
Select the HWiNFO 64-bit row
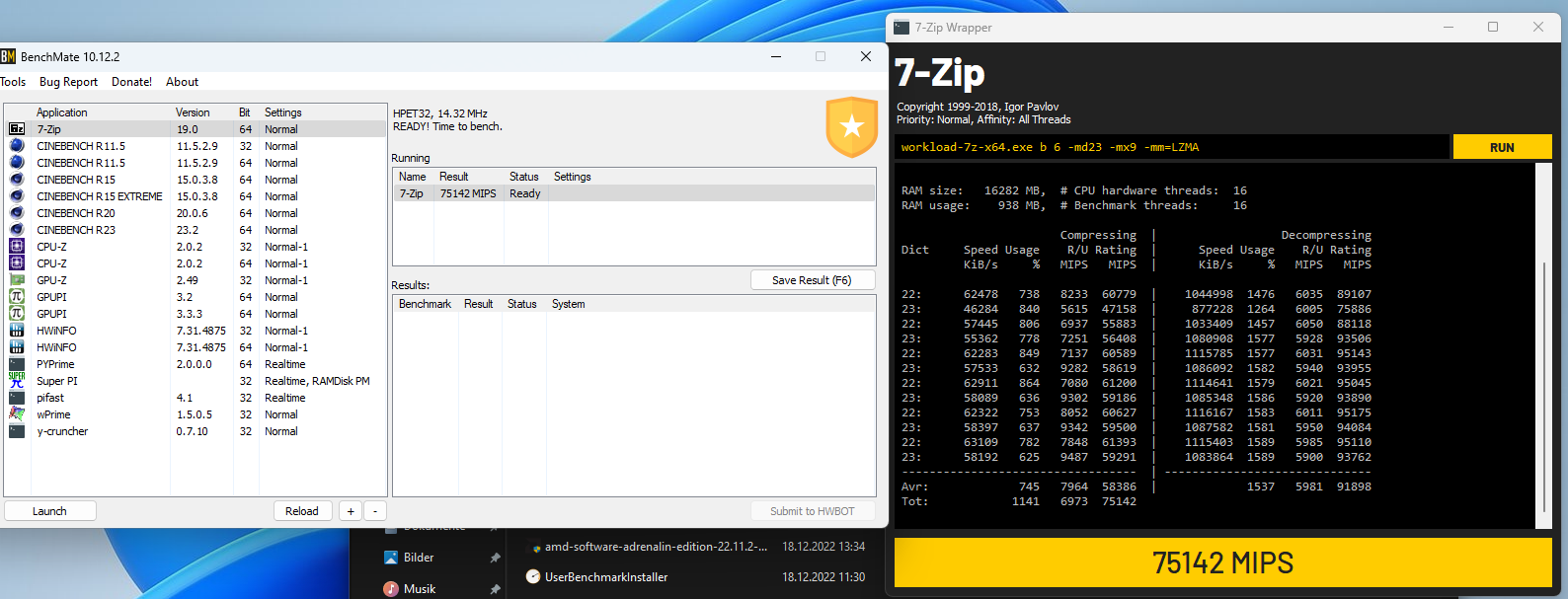point(196,347)
